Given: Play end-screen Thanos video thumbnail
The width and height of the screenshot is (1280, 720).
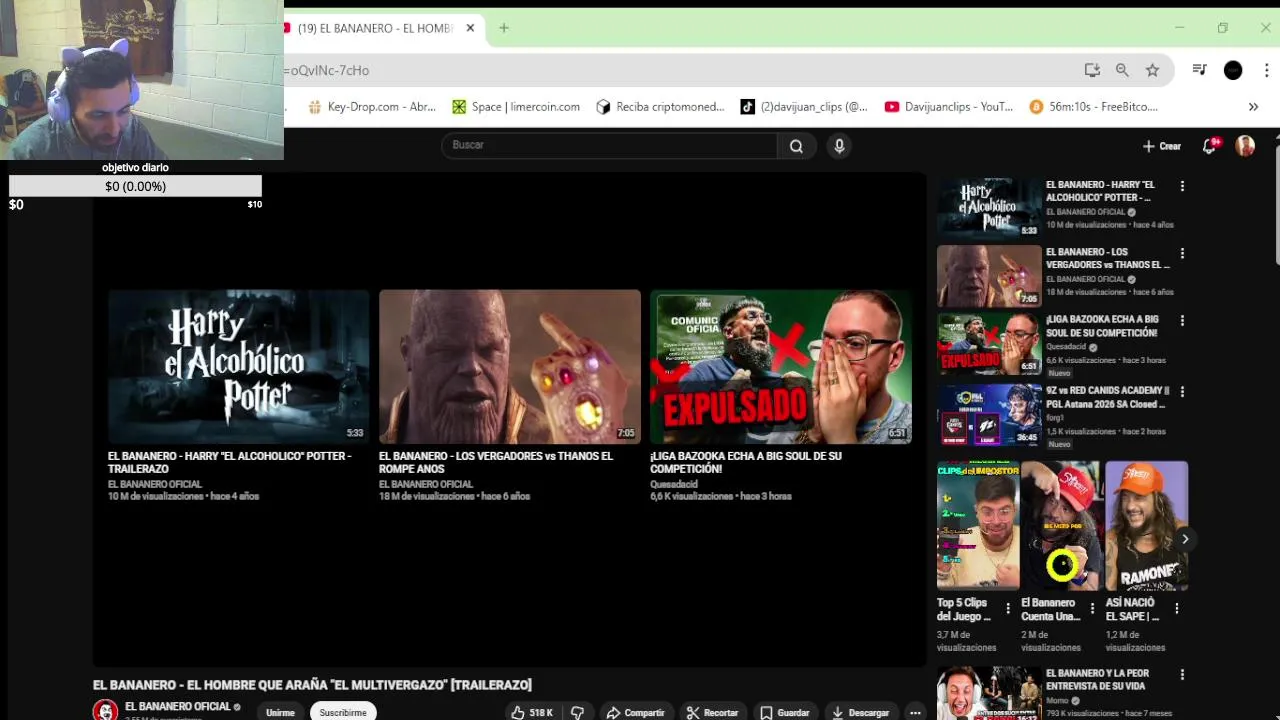Looking at the screenshot, I should click(x=509, y=366).
